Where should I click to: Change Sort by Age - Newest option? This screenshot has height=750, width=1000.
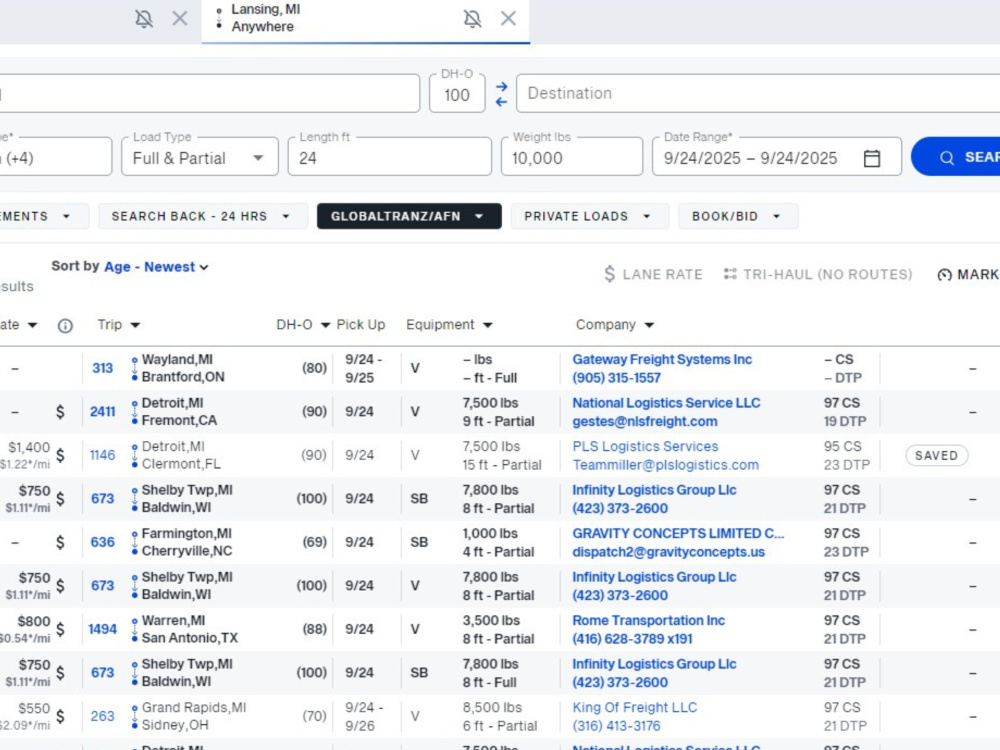click(156, 267)
